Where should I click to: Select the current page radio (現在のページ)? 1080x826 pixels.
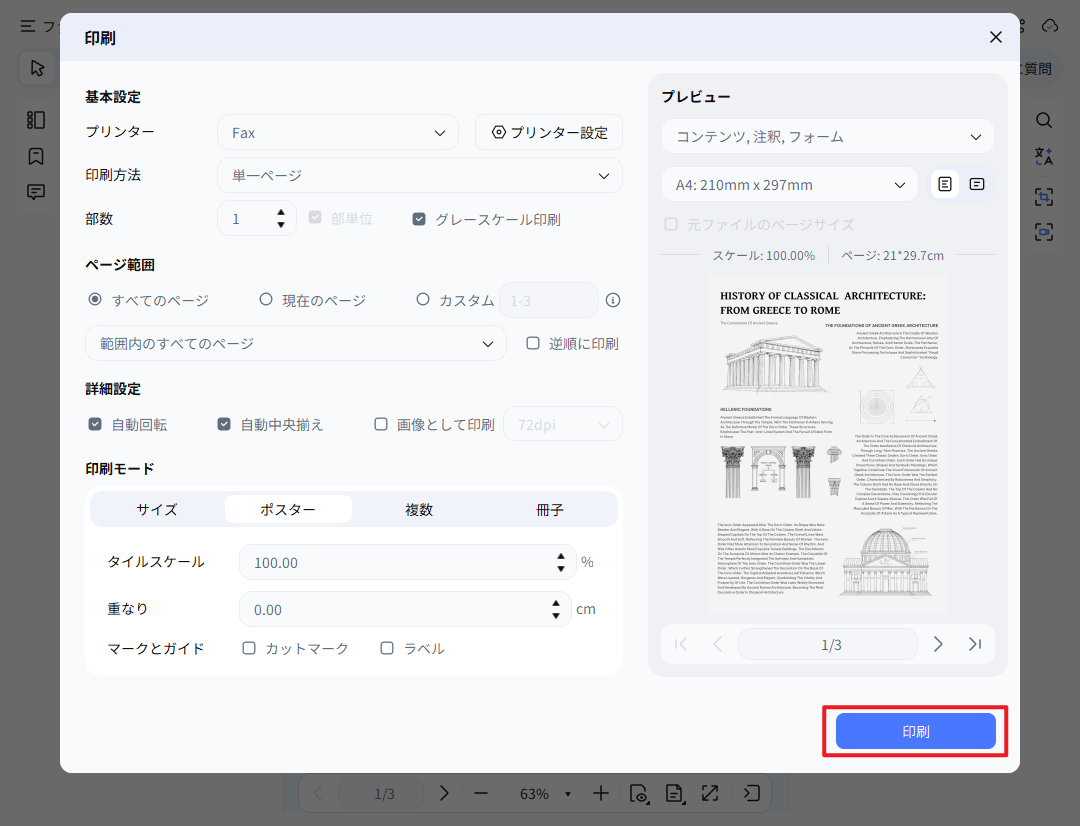point(266,300)
